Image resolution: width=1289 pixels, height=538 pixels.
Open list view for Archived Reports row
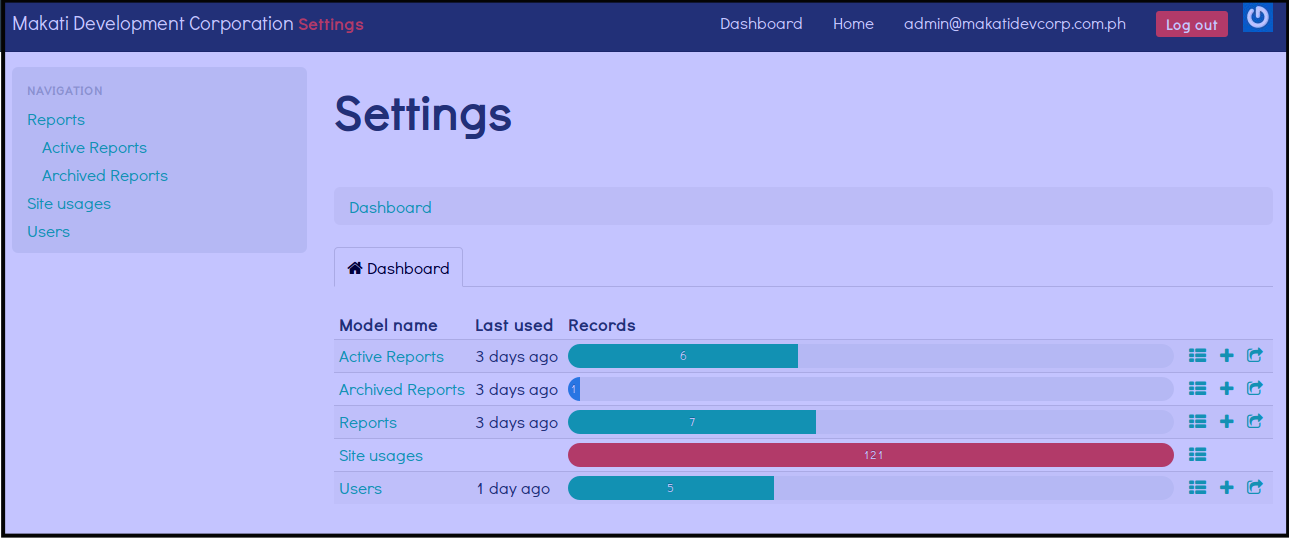point(1198,388)
